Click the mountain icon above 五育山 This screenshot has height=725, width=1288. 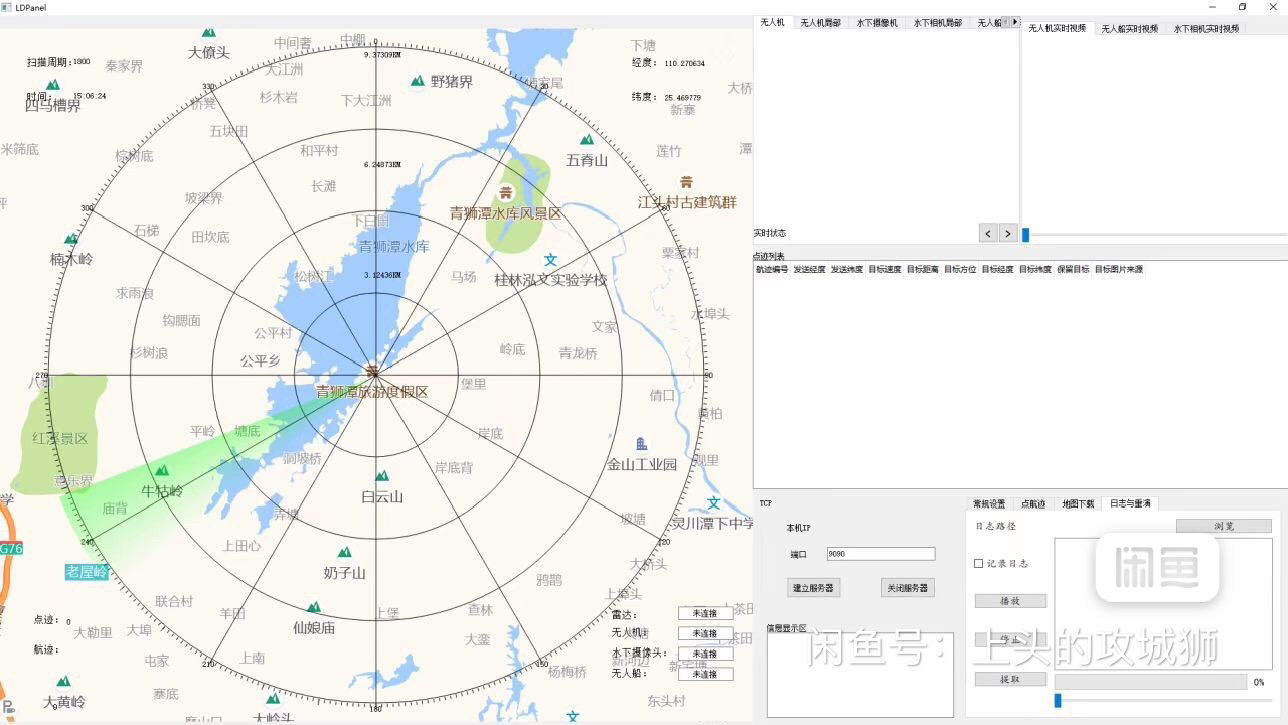pyautogui.click(x=586, y=140)
